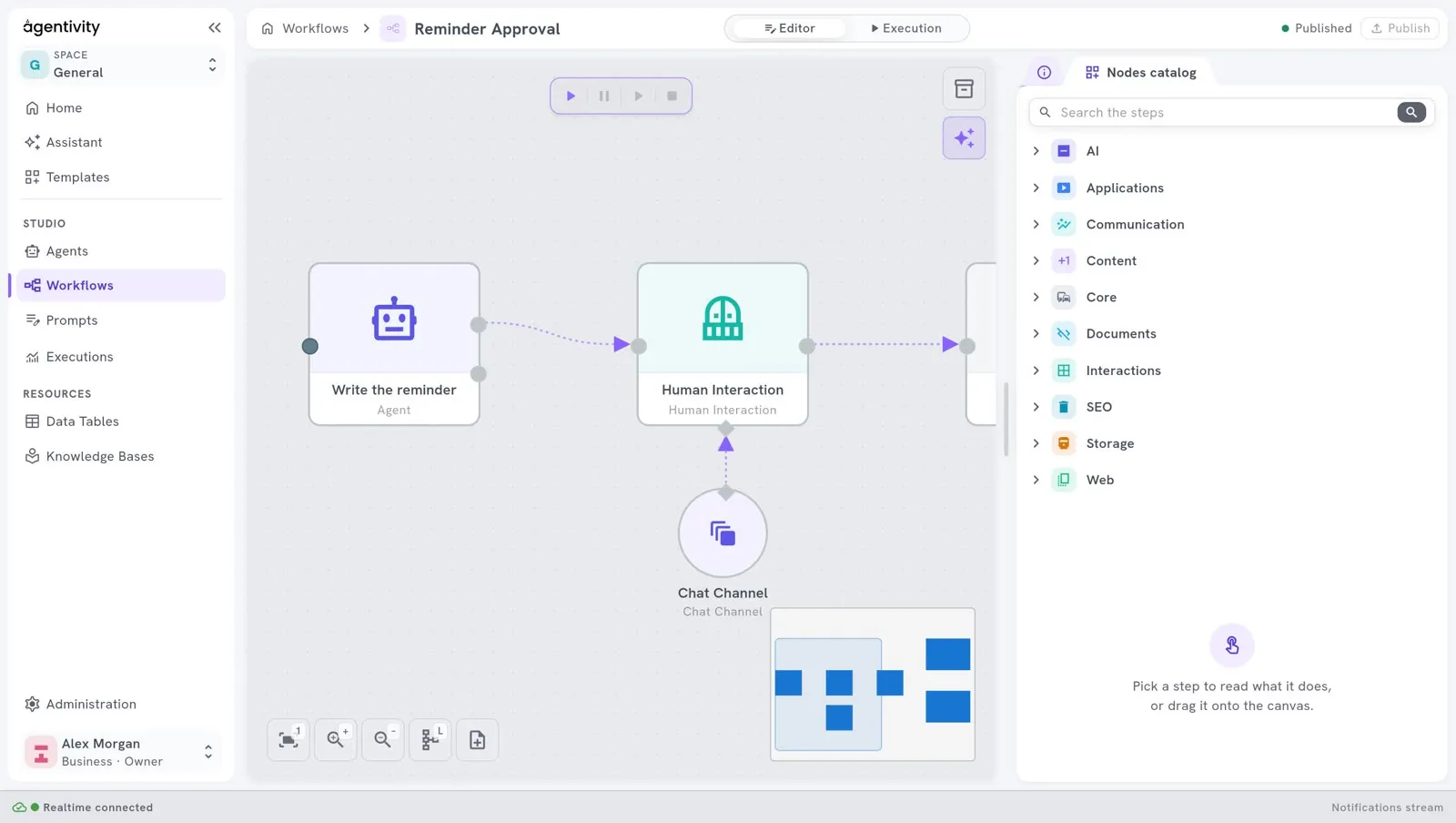Expand the Storage category chevron

(x=1036, y=443)
